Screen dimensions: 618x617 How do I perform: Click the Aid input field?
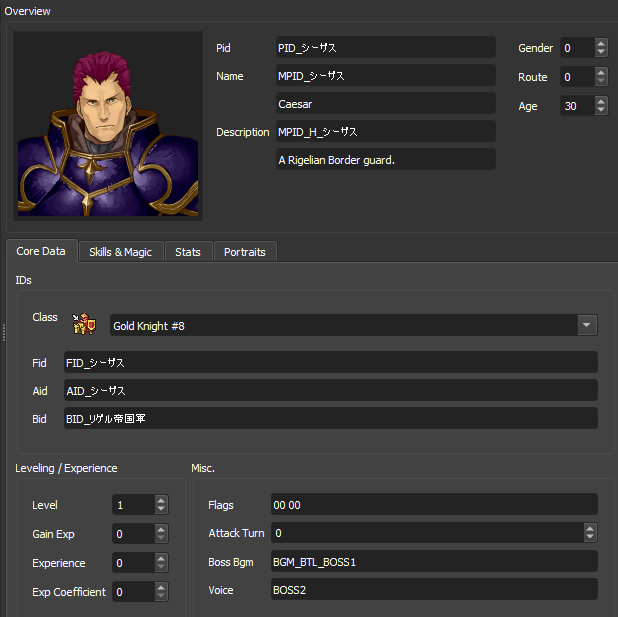coord(331,390)
